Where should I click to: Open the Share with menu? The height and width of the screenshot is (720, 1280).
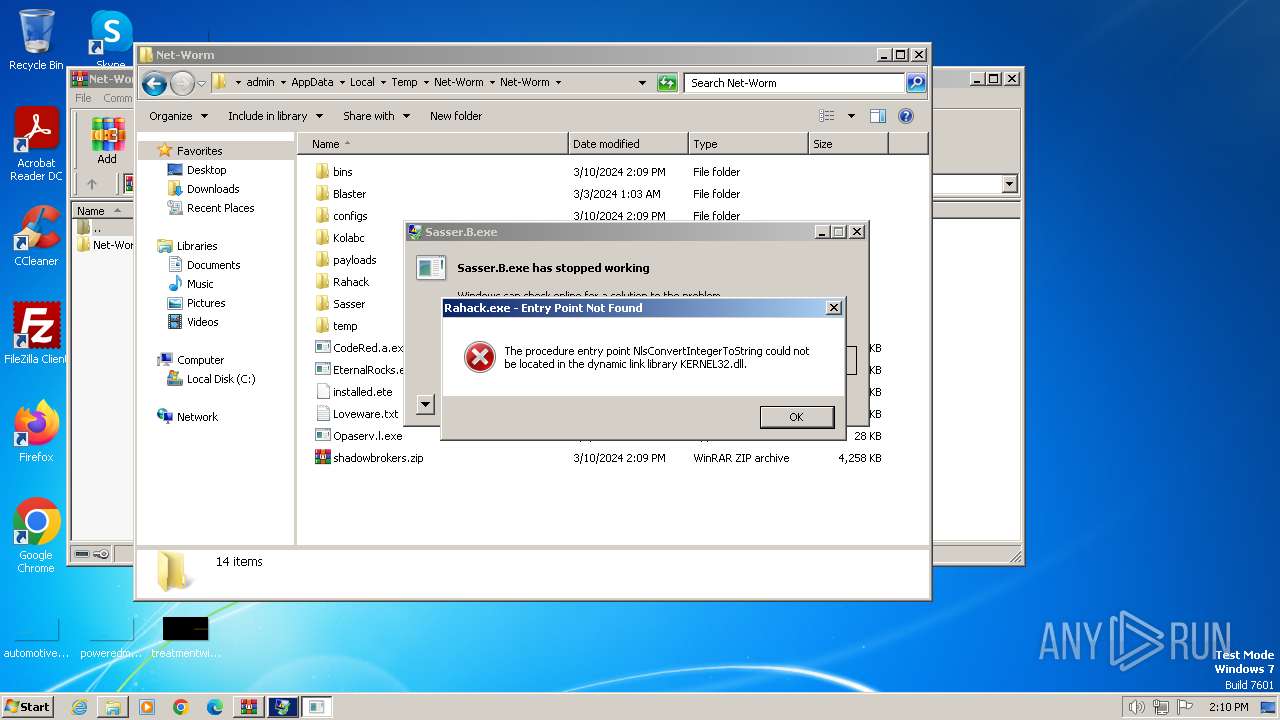tap(376, 116)
